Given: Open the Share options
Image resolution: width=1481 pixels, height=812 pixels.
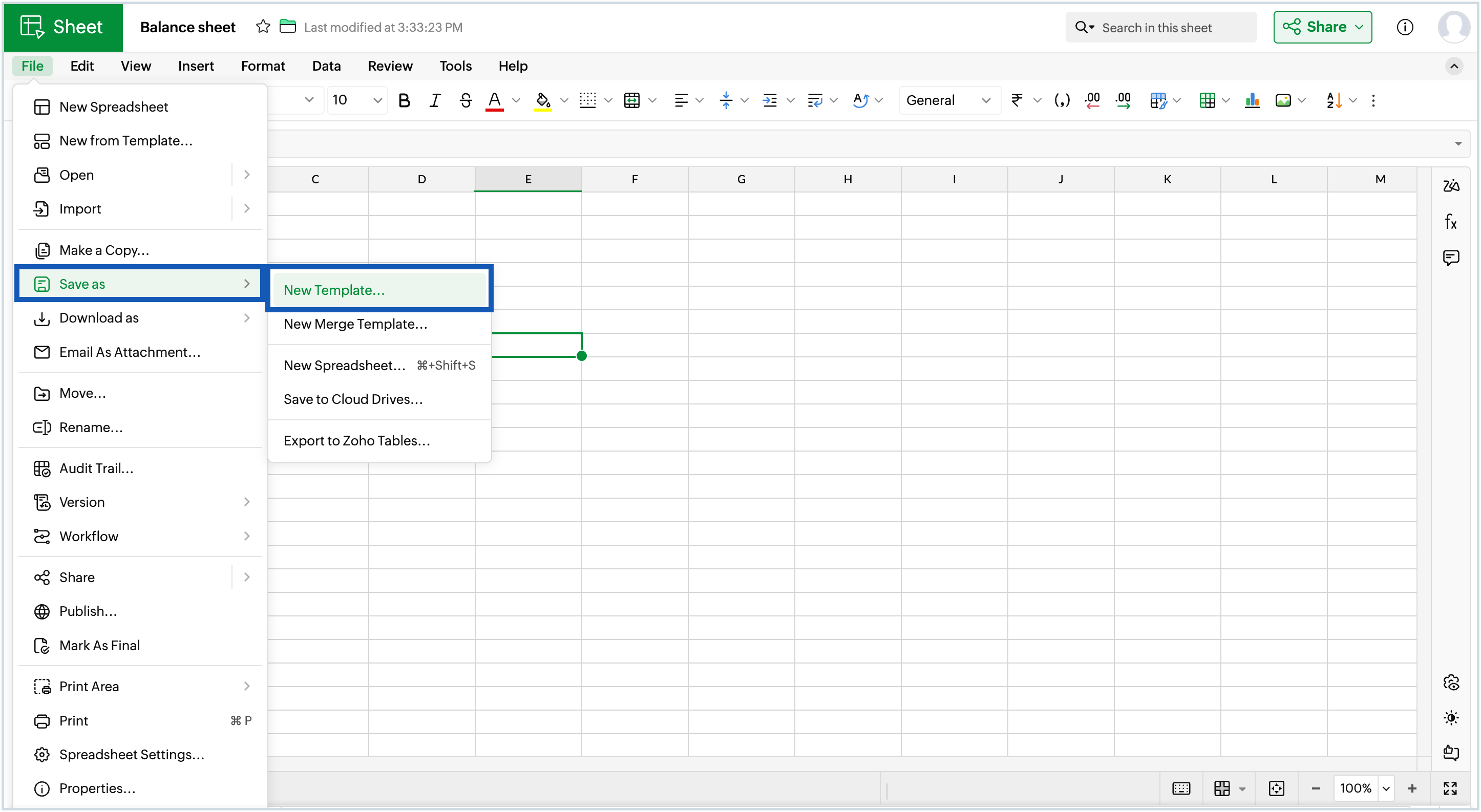Looking at the screenshot, I should (x=1322, y=27).
